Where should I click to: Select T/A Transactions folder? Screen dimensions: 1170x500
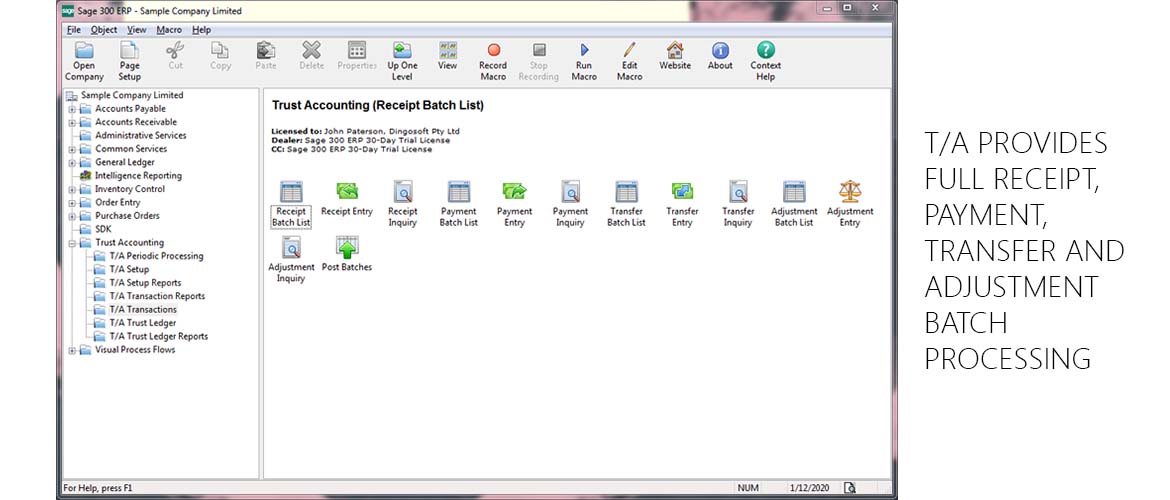point(143,310)
